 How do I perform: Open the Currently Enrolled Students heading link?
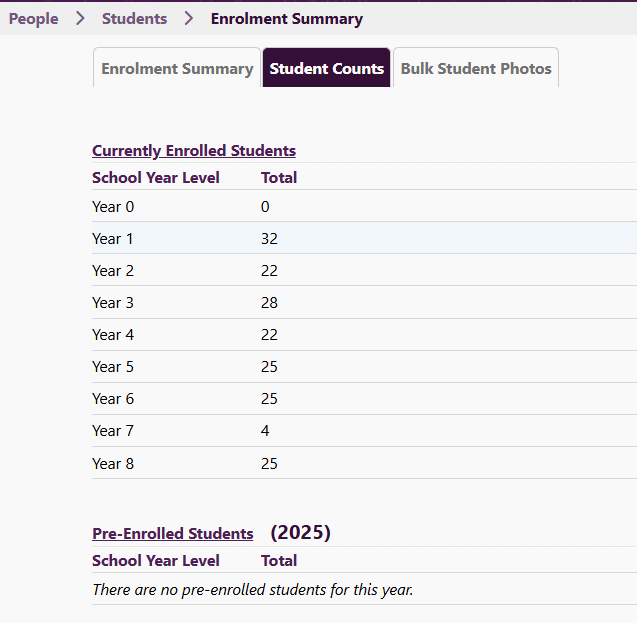click(x=194, y=151)
